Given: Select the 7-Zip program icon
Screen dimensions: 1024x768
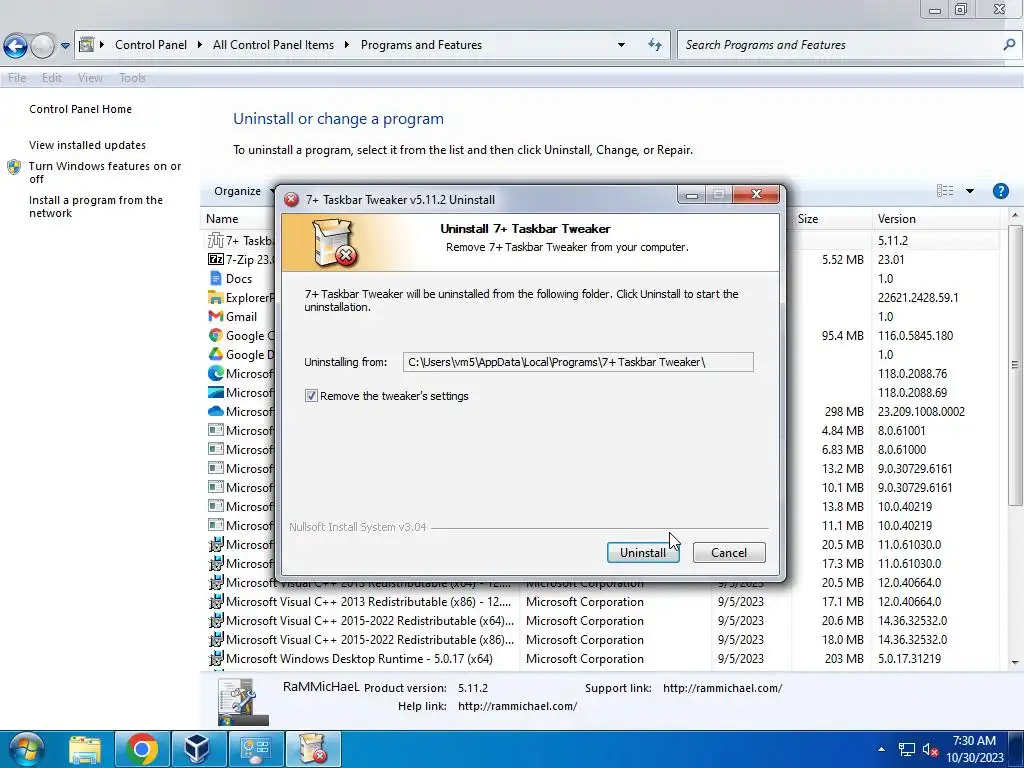Looking at the screenshot, I should pyautogui.click(x=216, y=259).
